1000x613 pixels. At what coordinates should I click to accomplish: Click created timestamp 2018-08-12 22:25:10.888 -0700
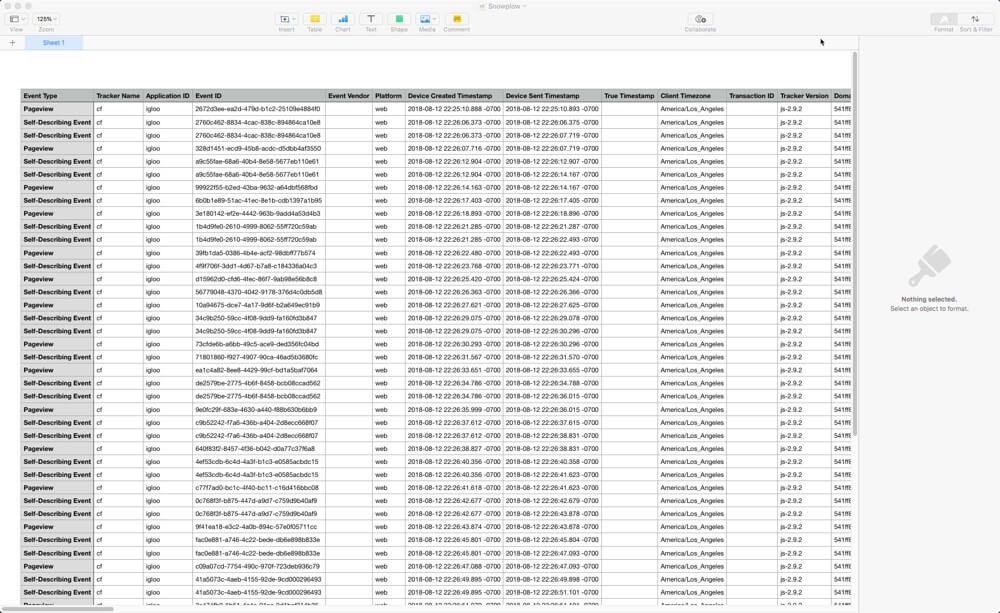pos(454,109)
